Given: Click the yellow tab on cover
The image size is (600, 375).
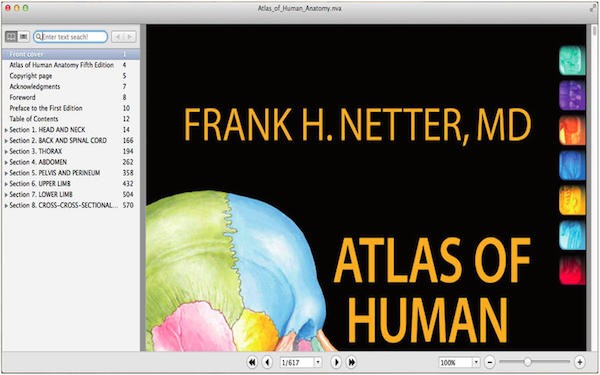Looking at the screenshot, I should pyautogui.click(x=572, y=201).
